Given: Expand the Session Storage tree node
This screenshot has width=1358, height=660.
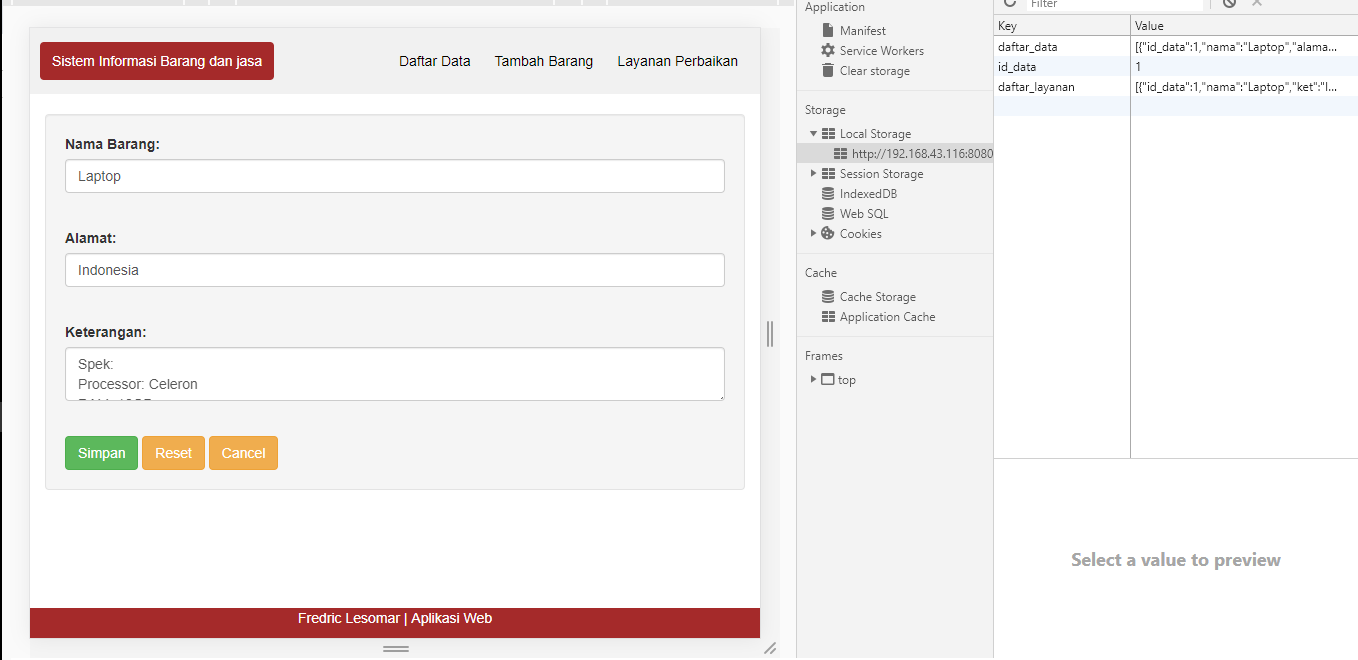Looking at the screenshot, I should pyautogui.click(x=814, y=173).
